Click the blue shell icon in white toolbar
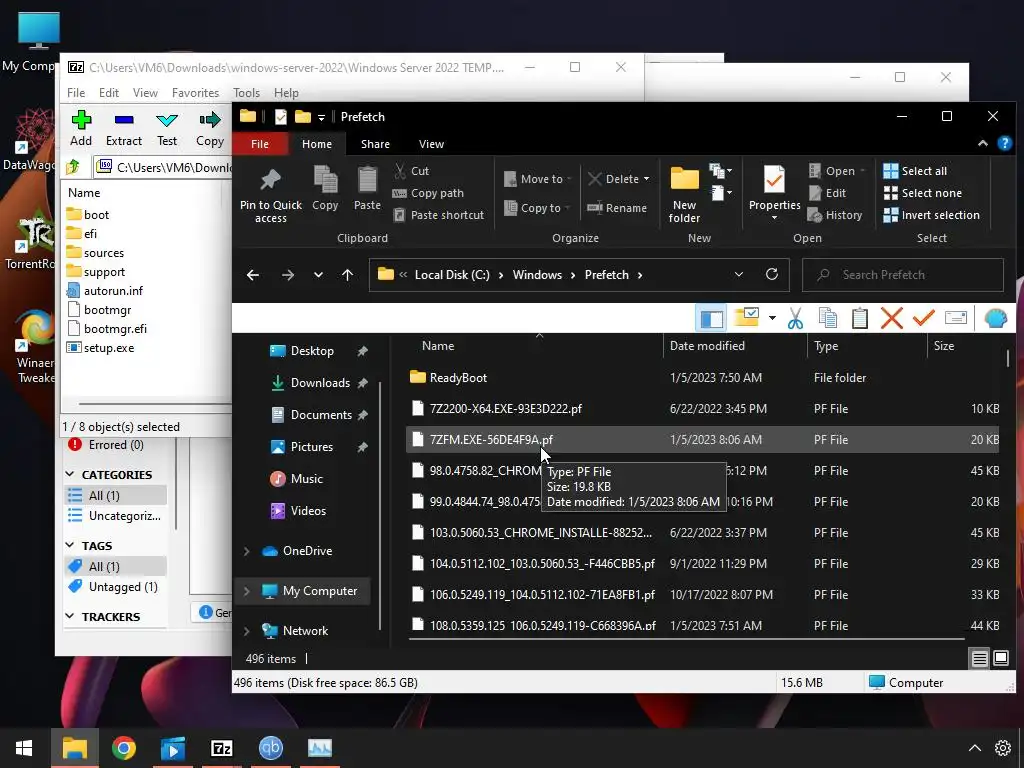The image size is (1024, 768). pos(995,318)
